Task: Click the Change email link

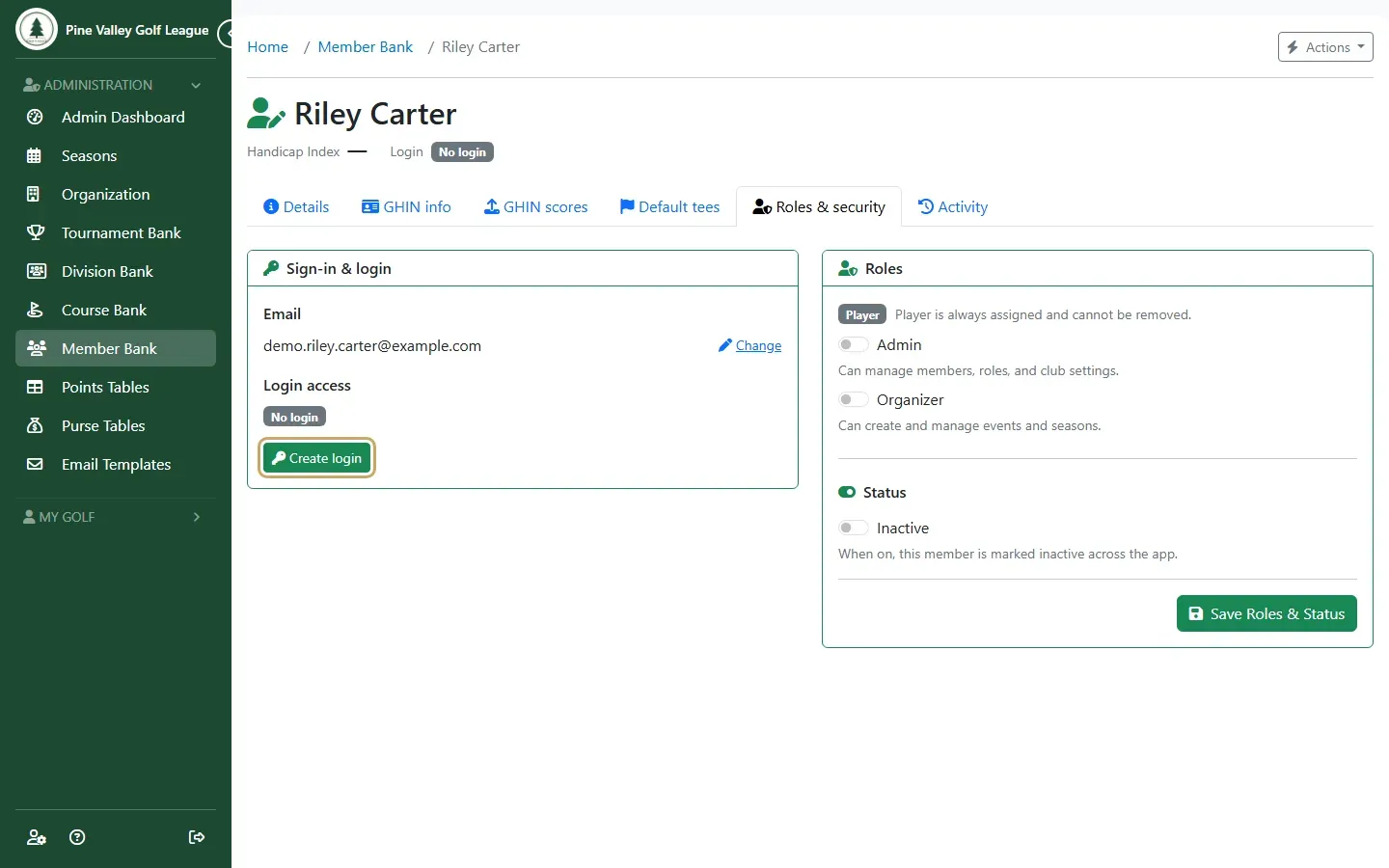Action: pyautogui.click(x=750, y=345)
